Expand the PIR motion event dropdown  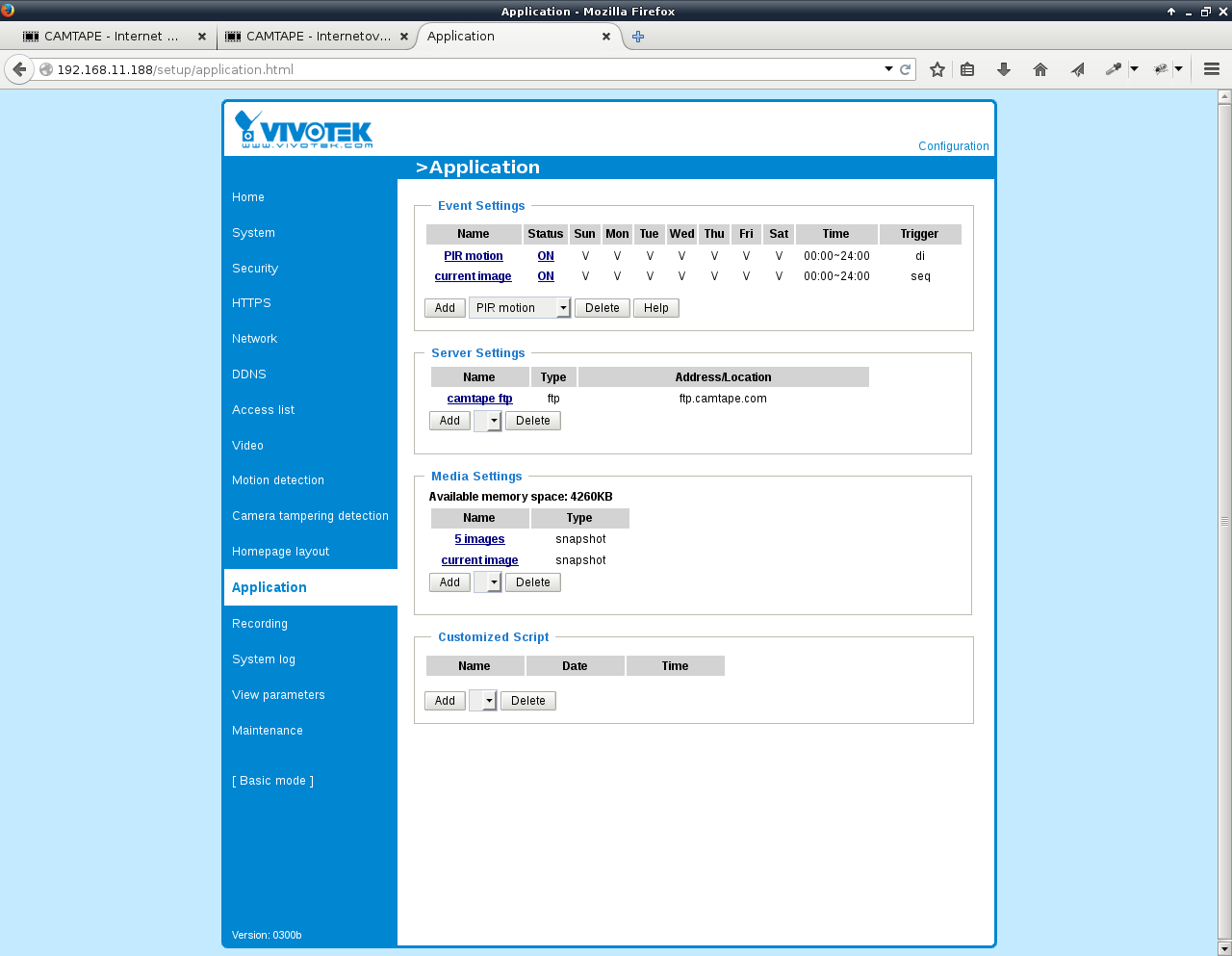pos(563,308)
